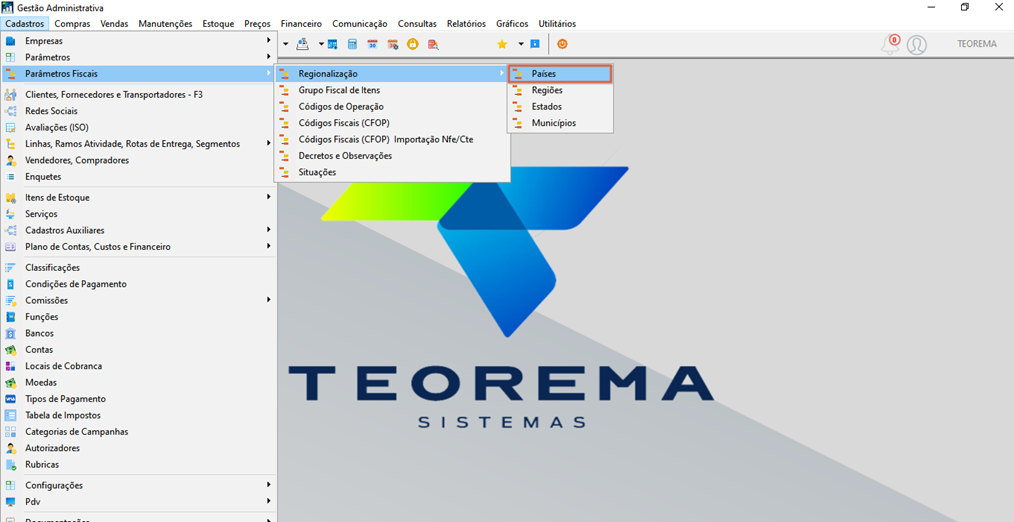Open Vendedores, Compradores entry
The width and height of the screenshot is (1014, 522).
coord(139,160)
